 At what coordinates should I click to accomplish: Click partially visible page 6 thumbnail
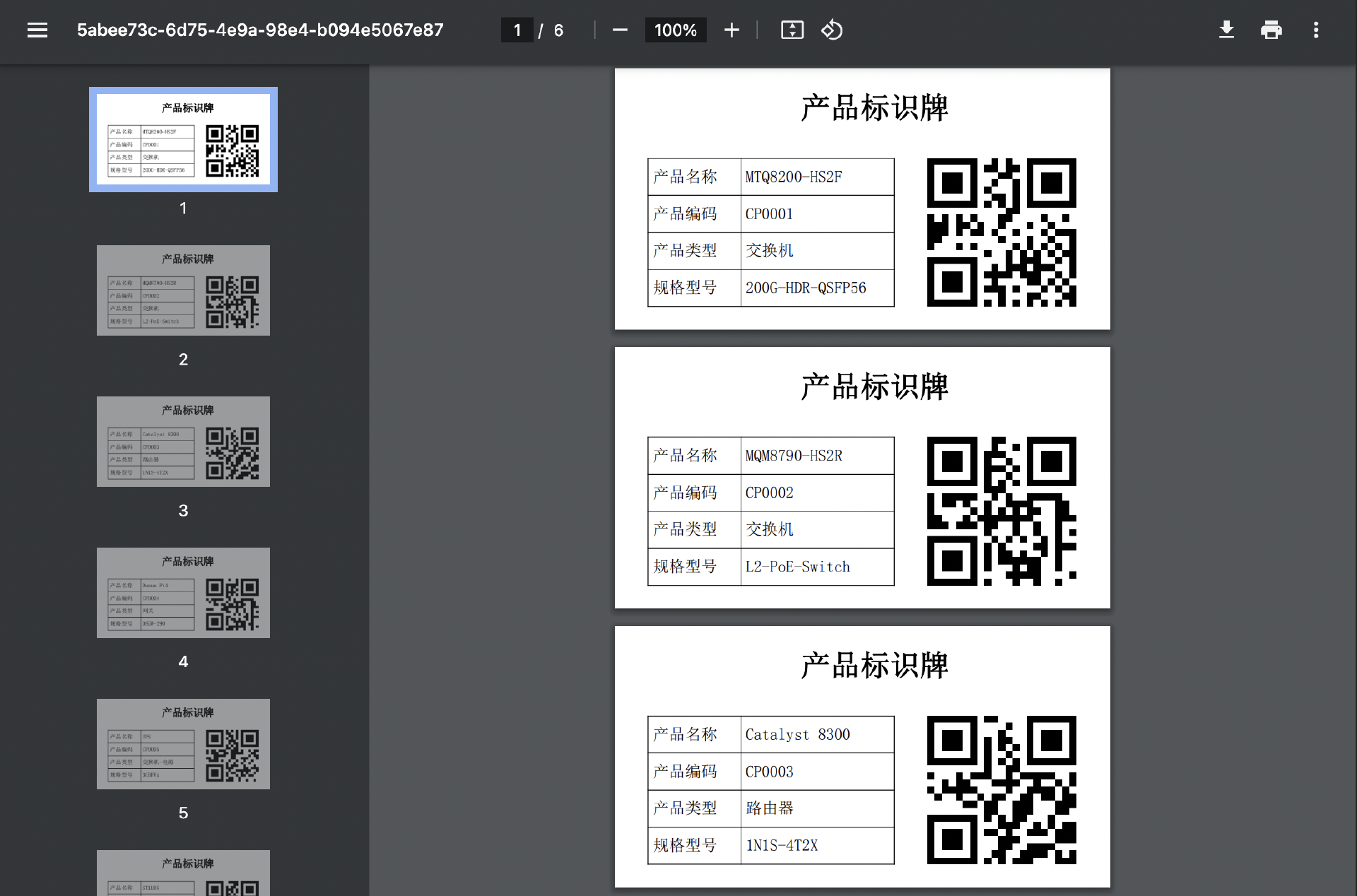tap(183, 875)
